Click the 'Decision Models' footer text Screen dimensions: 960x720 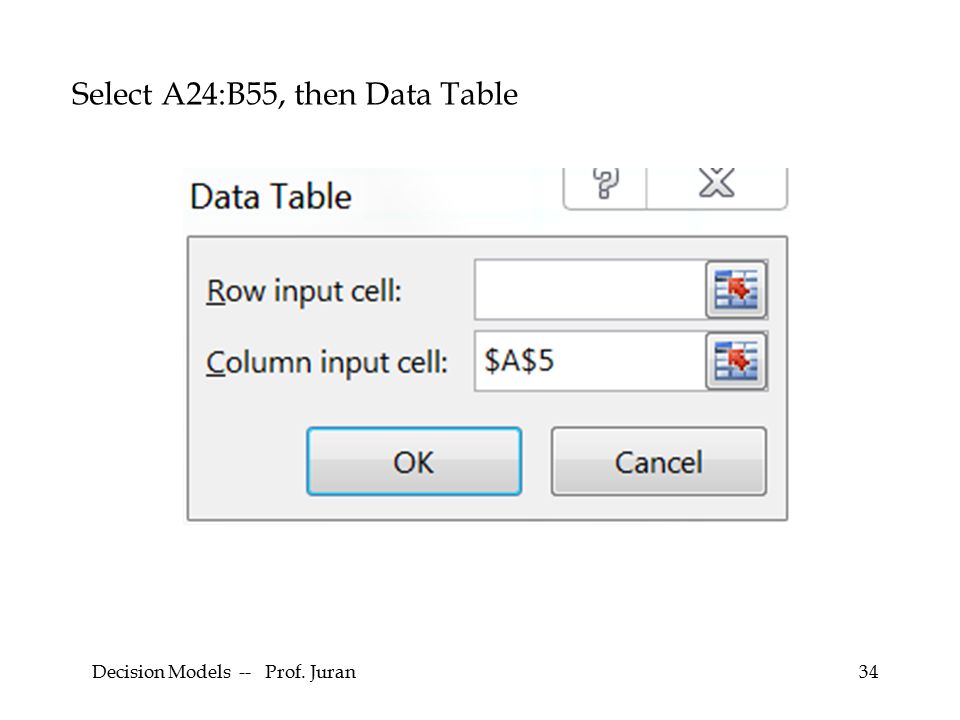161,672
